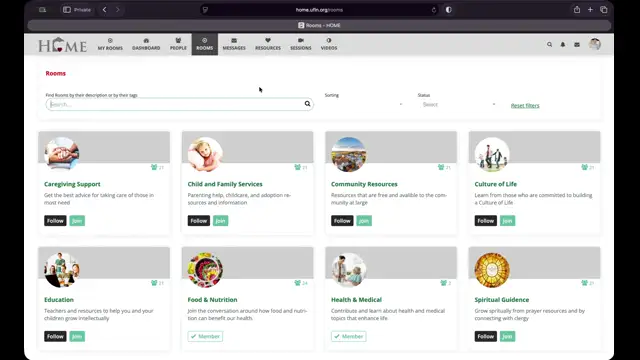Image resolution: width=640 pixels, height=360 pixels.
Task: Join Child and Family Services room
Action: pos(220,221)
